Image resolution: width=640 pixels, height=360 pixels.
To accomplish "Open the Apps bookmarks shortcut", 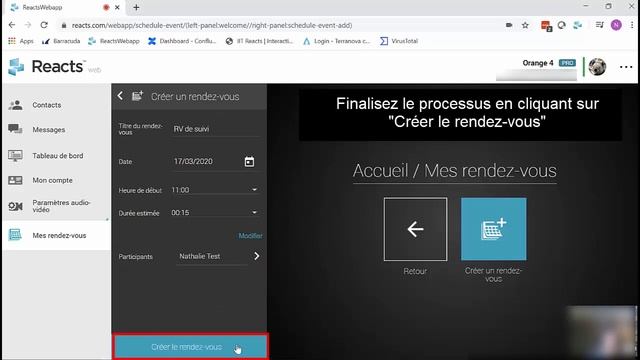I will (21, 41).
